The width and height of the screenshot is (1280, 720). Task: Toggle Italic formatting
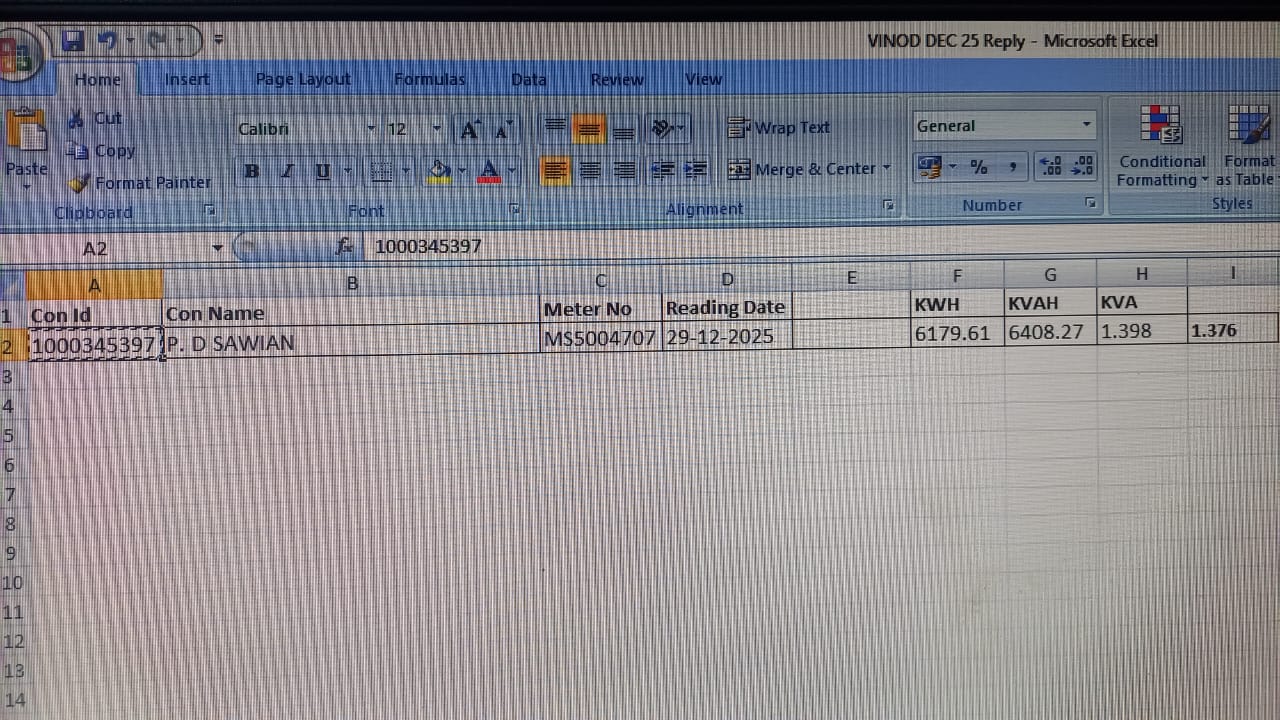(287, 172)
